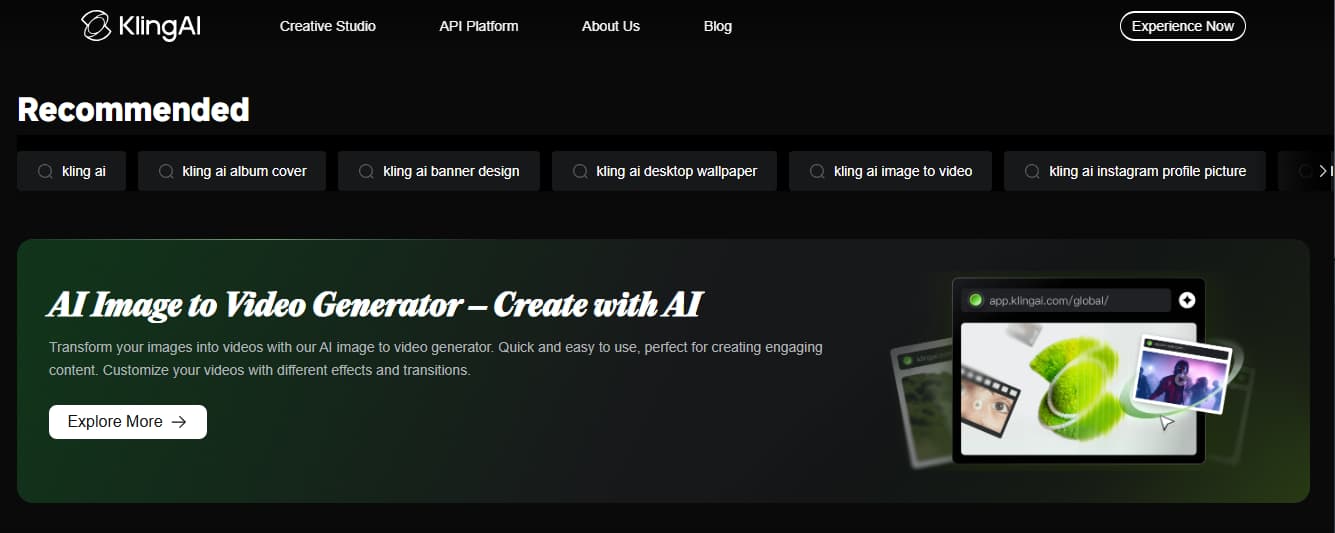Click search icon on 'kling ai banner design'
The height and width of the screenshot is (533, 1335).
tap(366, 171)
